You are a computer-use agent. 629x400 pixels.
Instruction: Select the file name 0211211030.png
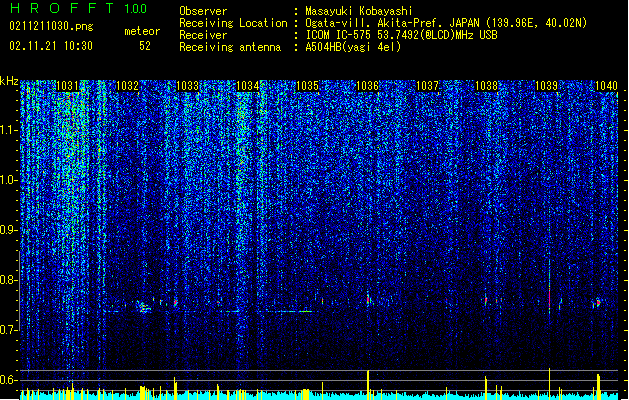51,26
